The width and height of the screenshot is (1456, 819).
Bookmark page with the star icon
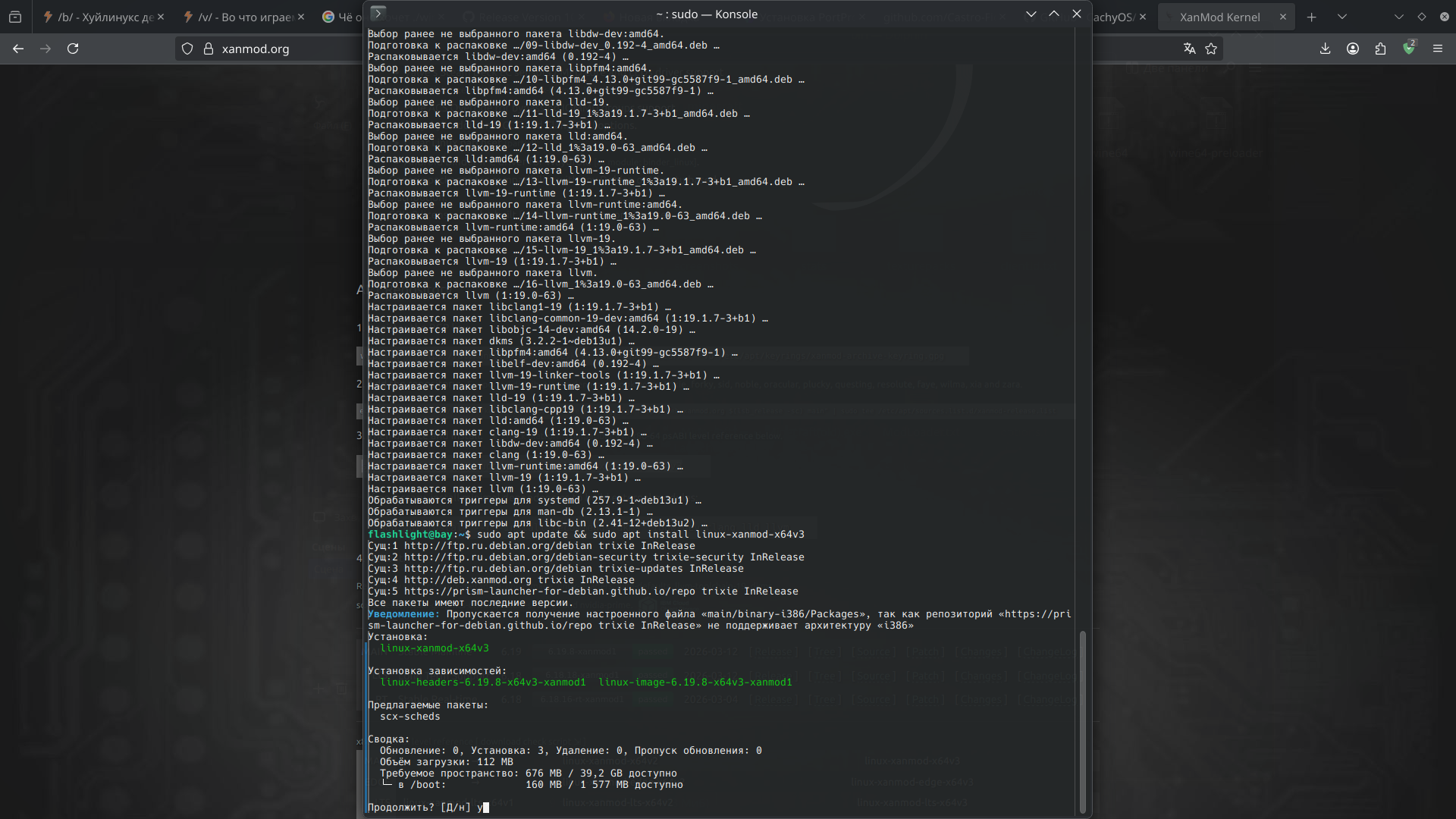tap(1211, 49)
